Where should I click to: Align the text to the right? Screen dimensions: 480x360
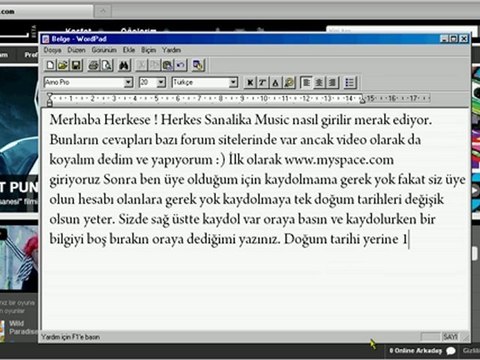coord(332,82)
